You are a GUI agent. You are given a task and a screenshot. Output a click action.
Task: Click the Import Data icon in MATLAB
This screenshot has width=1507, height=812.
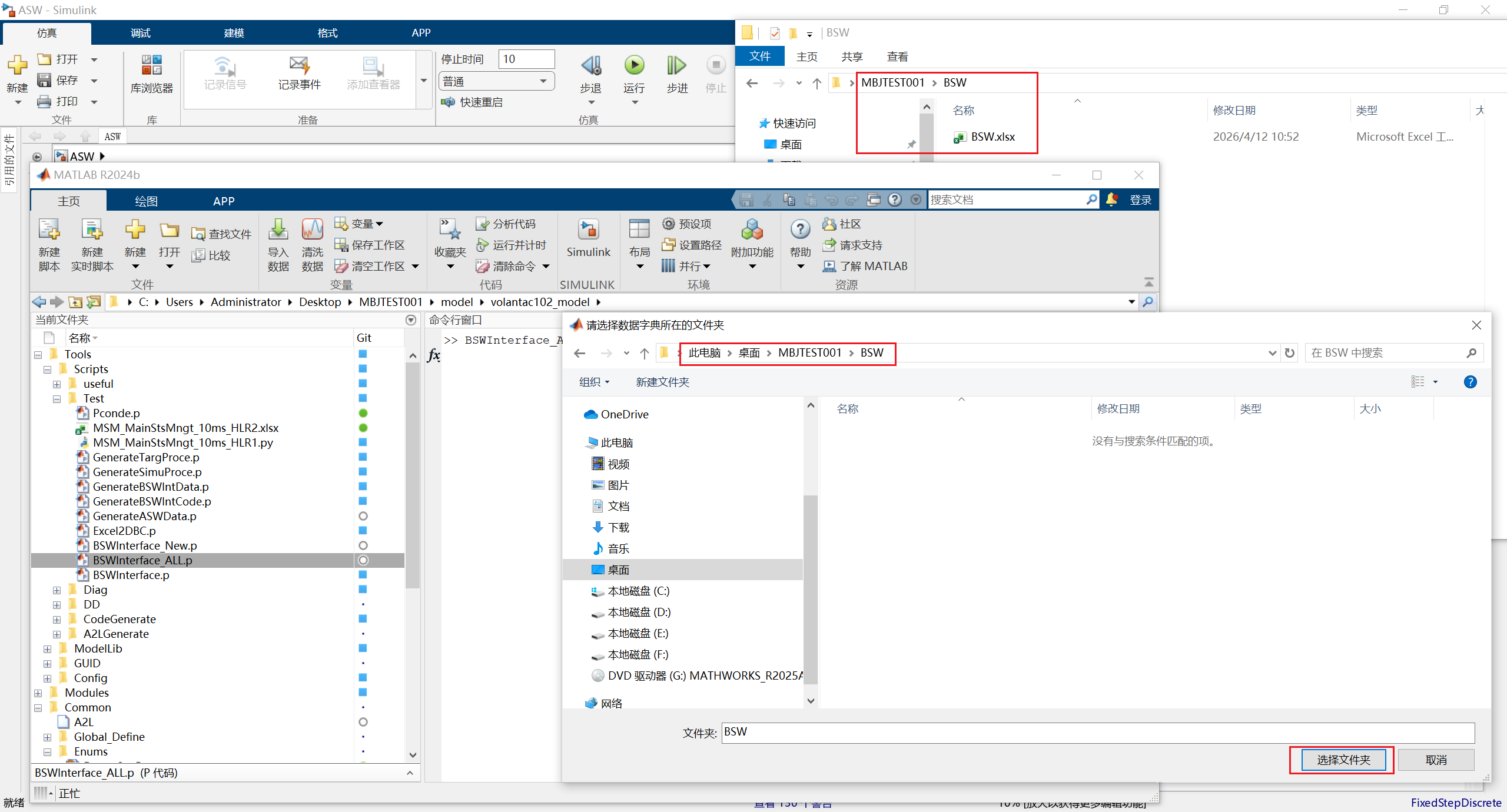click(x=278, y=230)
